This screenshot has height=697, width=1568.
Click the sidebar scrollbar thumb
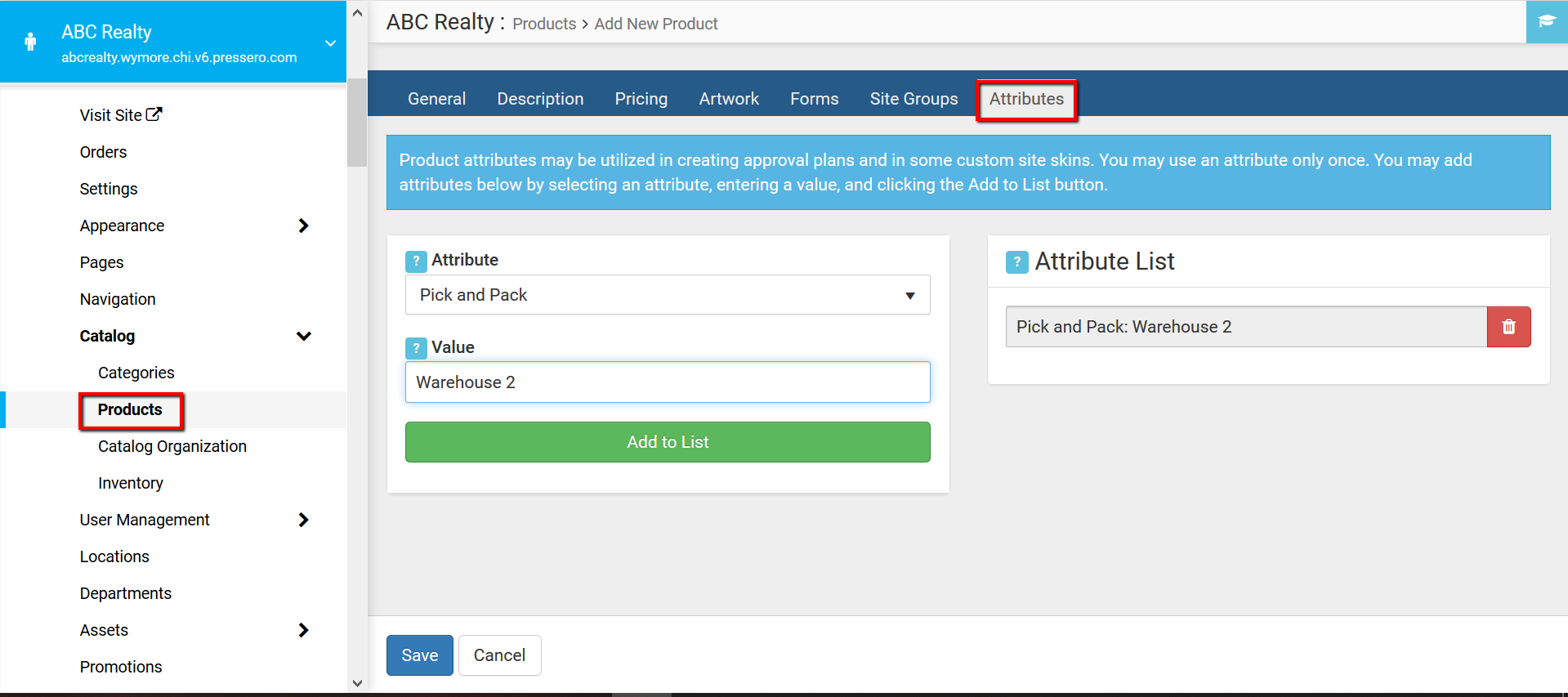357,123
